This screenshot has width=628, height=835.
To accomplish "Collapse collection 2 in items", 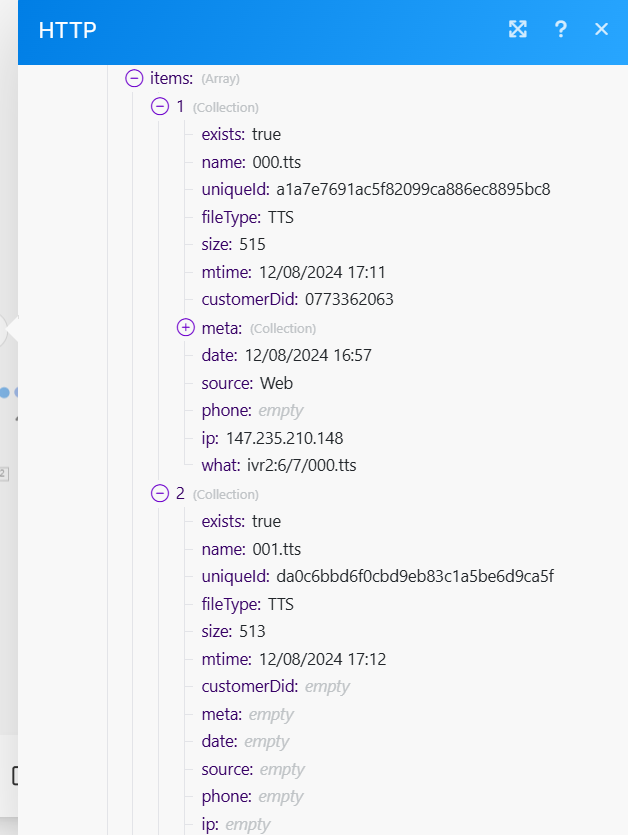I will pyautogui.click(x=160, y=493).
